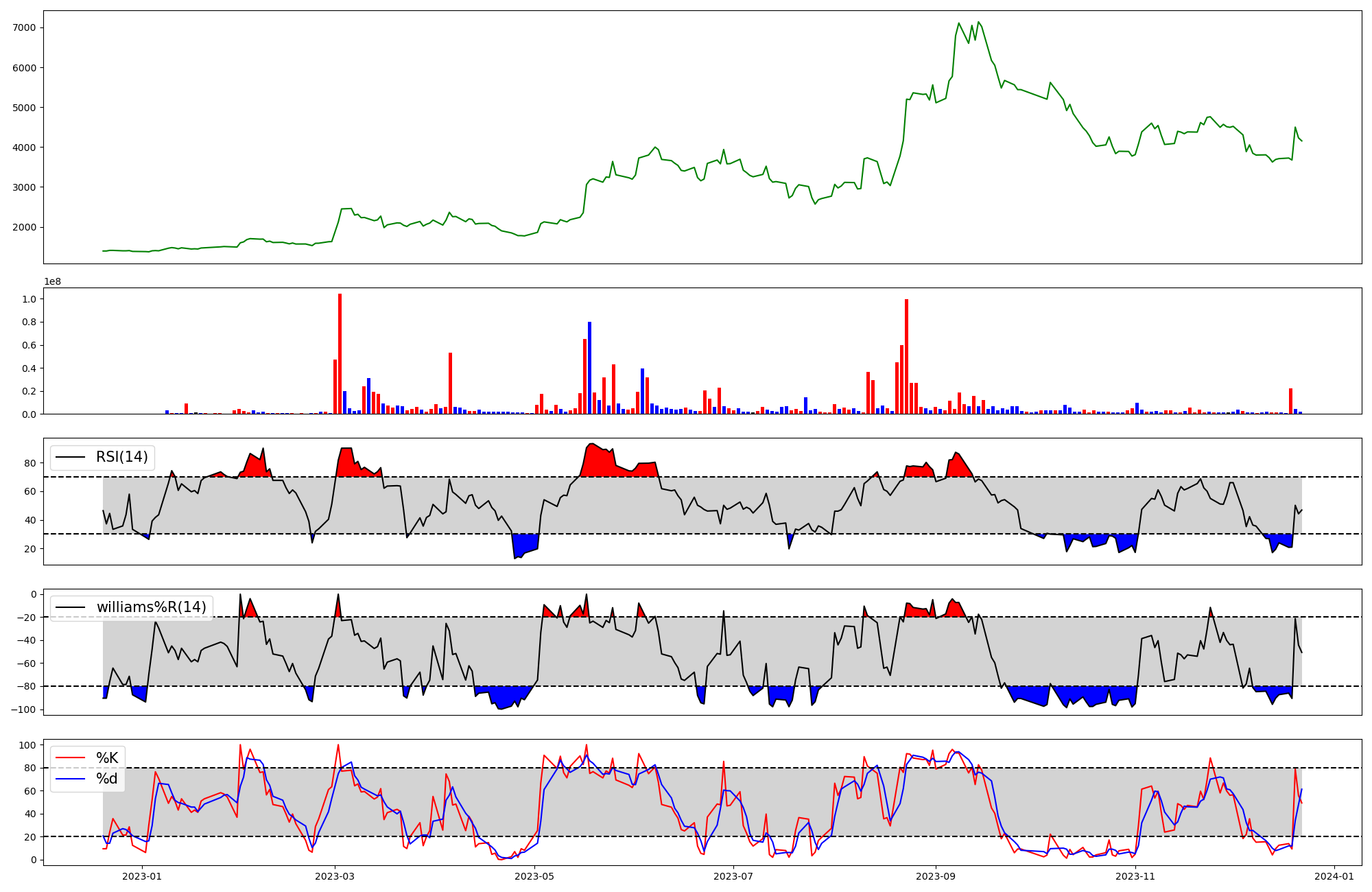Image resolution: width=1372 pixels, height=892 pixels.
Task: Click the 2023-09 date tick label
Action: tap(936, 876)
